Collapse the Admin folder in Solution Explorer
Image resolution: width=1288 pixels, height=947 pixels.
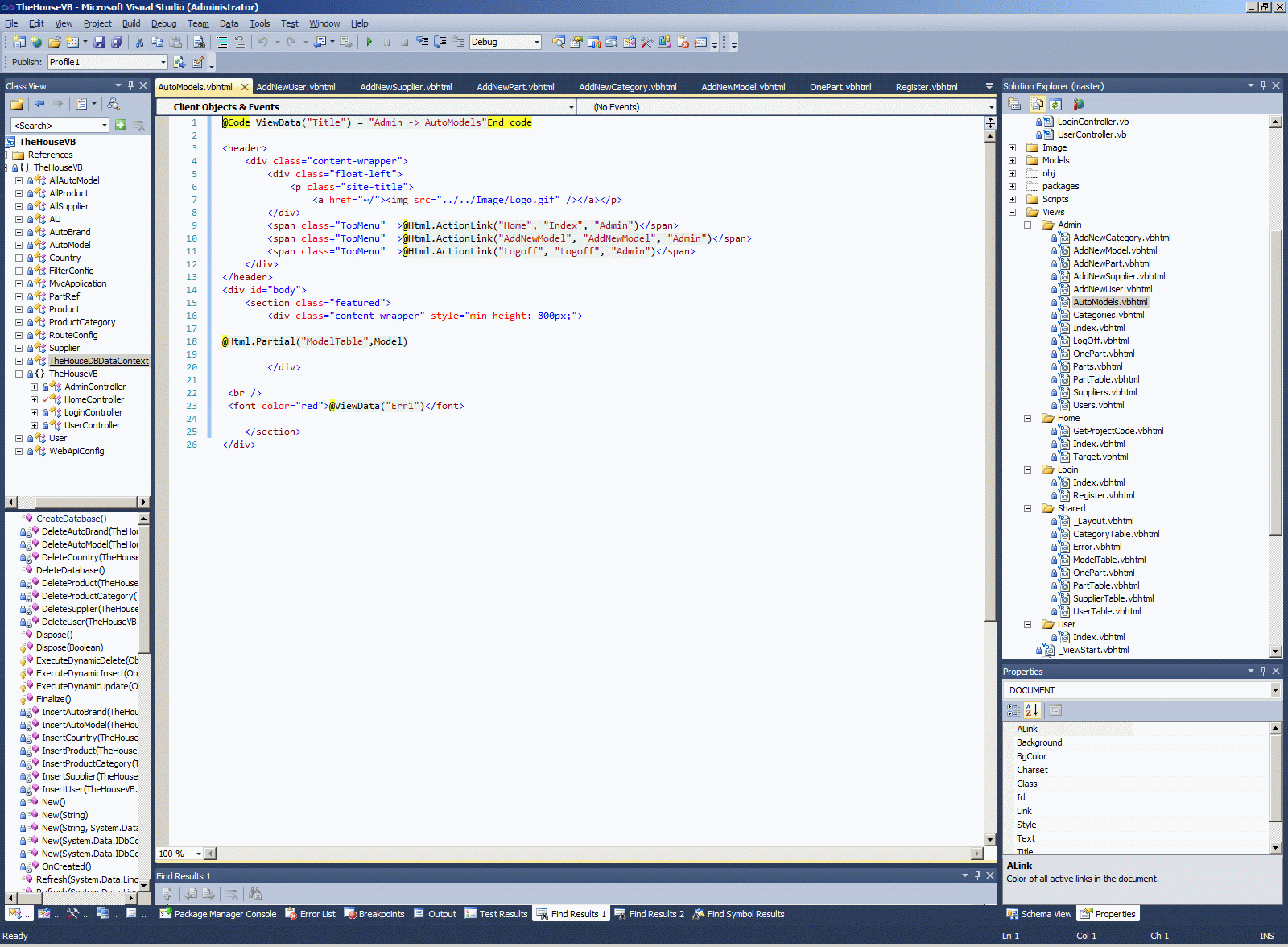(1027, 225)
